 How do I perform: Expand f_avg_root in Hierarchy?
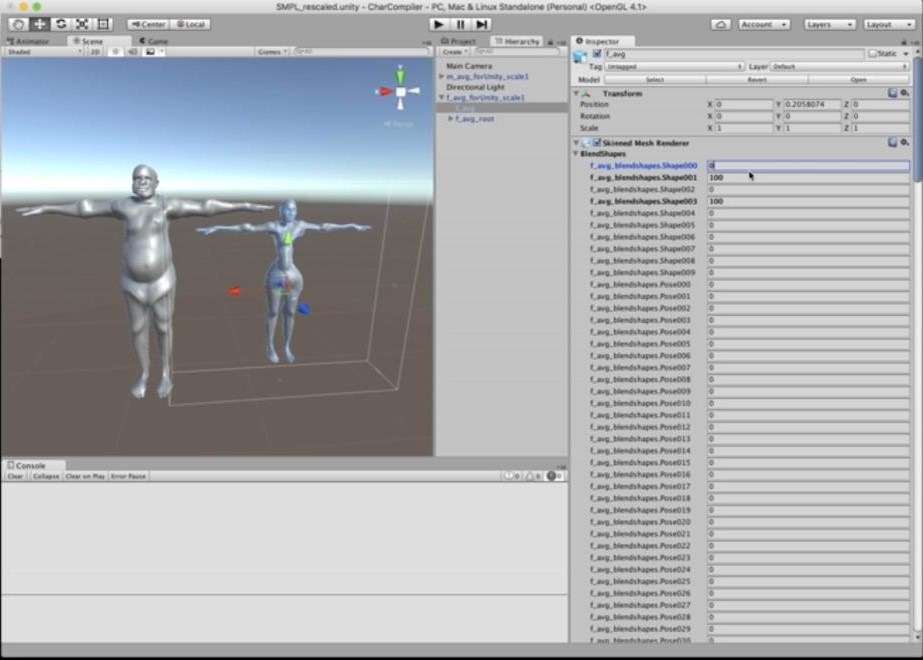click(x=450, y=119)
